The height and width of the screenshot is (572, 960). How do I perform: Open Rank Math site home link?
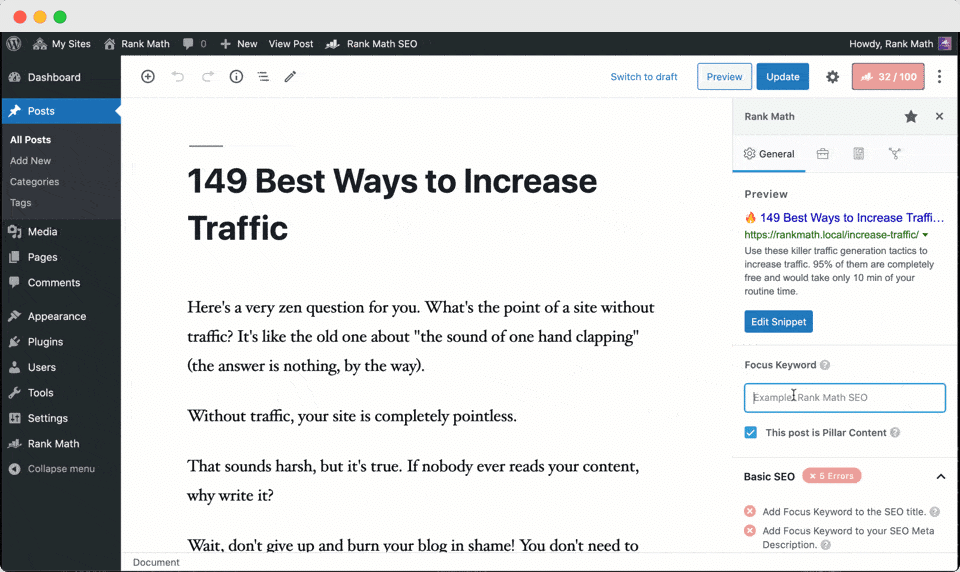tap(137, 43)
